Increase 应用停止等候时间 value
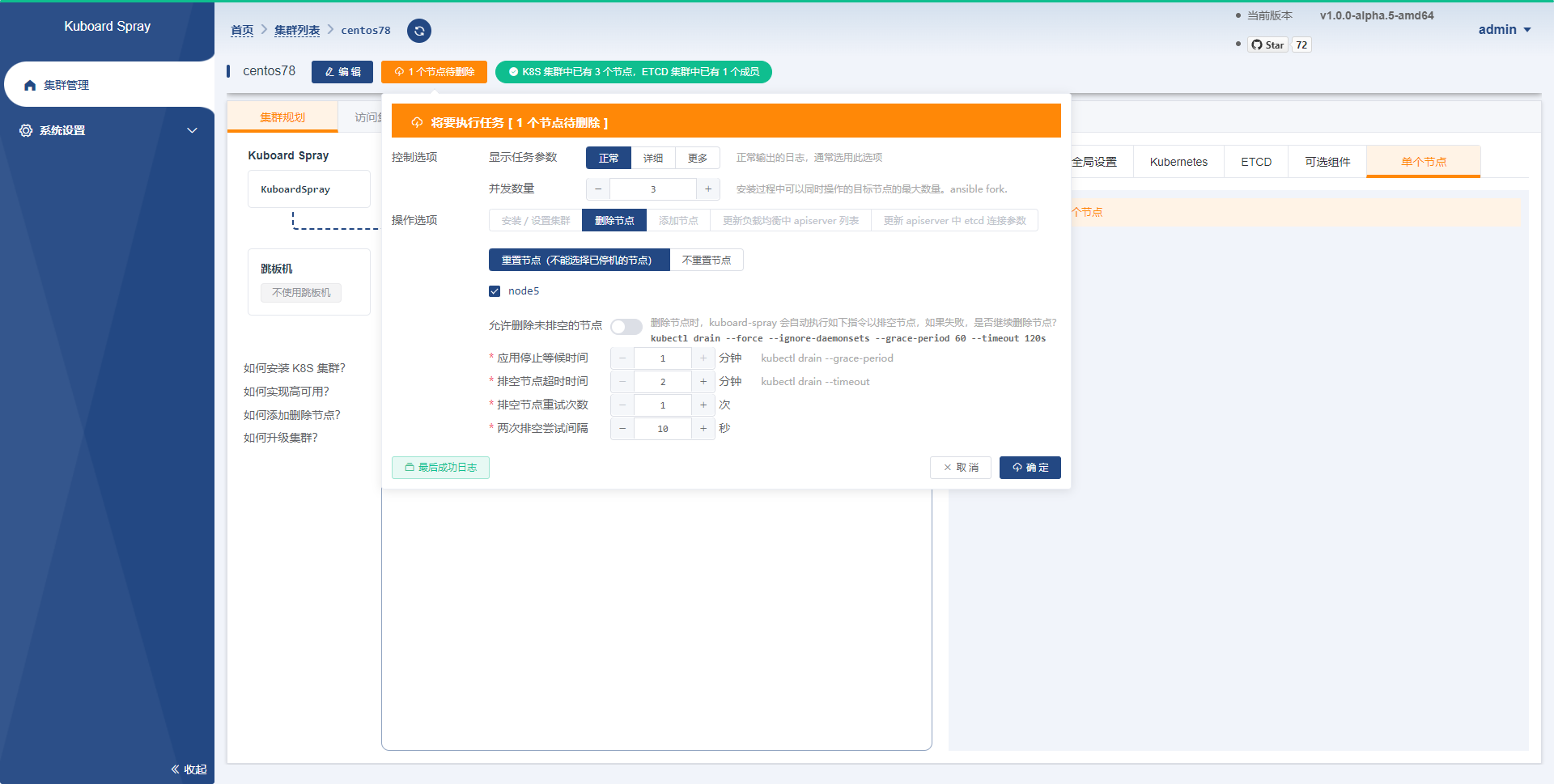 click(x=703, y=358)
